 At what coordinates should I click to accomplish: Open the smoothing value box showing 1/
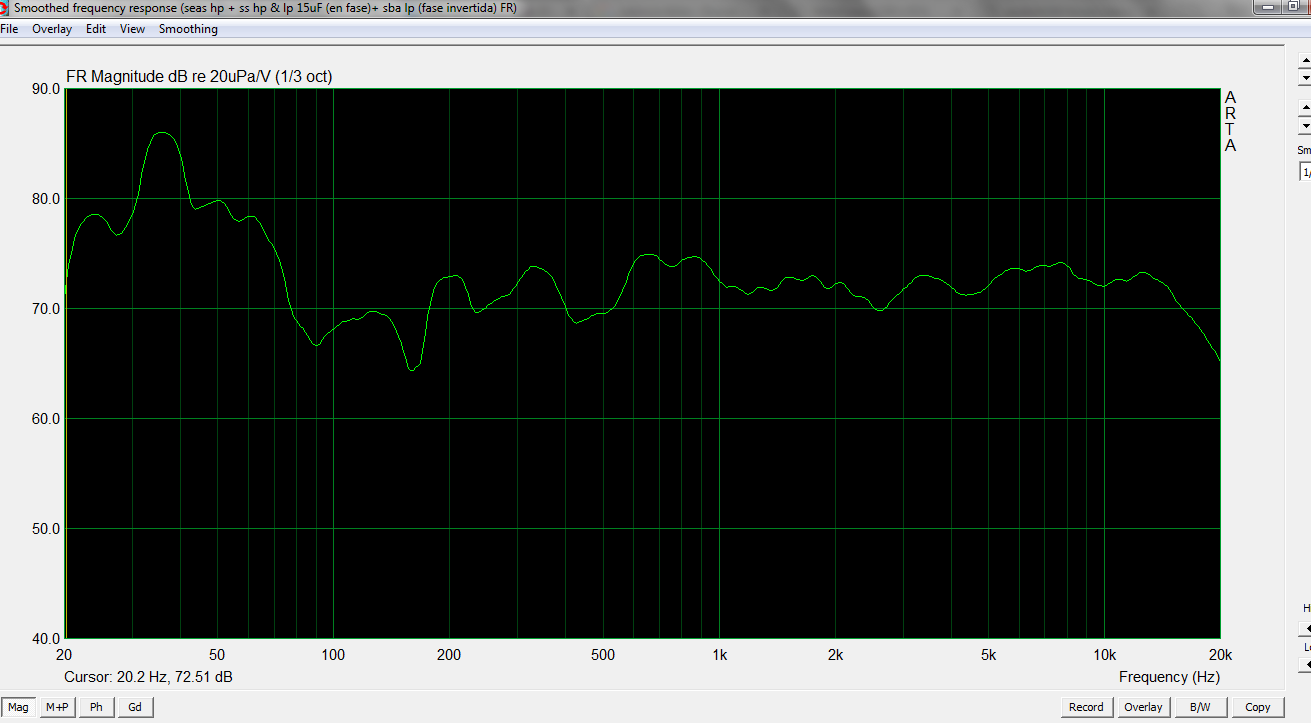(x=1305, y=172)
